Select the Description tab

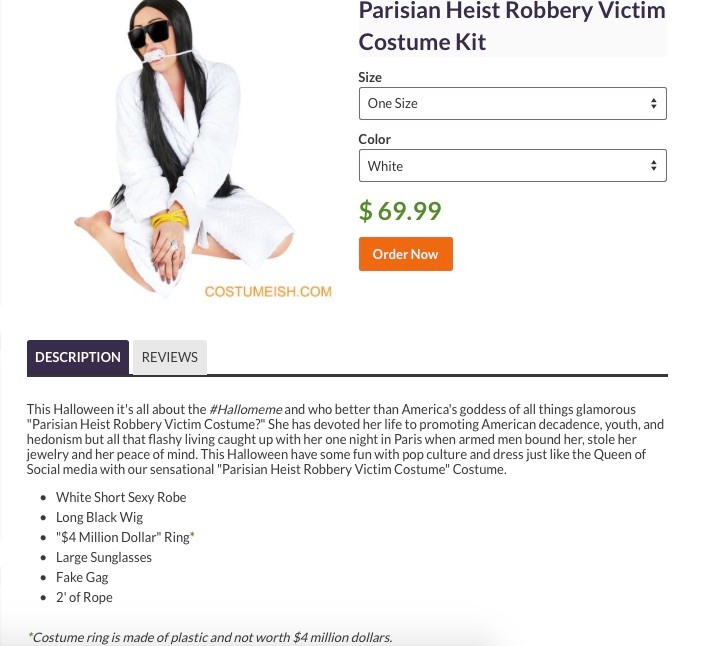tap(78, 357)
